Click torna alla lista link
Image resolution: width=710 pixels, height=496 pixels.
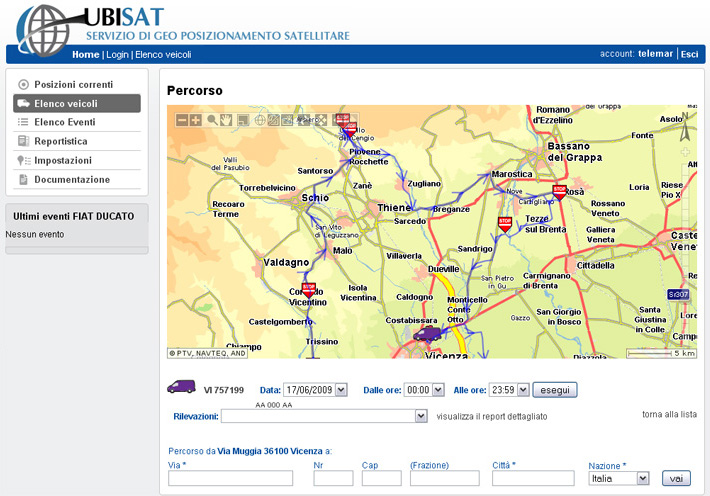(669, 414)
